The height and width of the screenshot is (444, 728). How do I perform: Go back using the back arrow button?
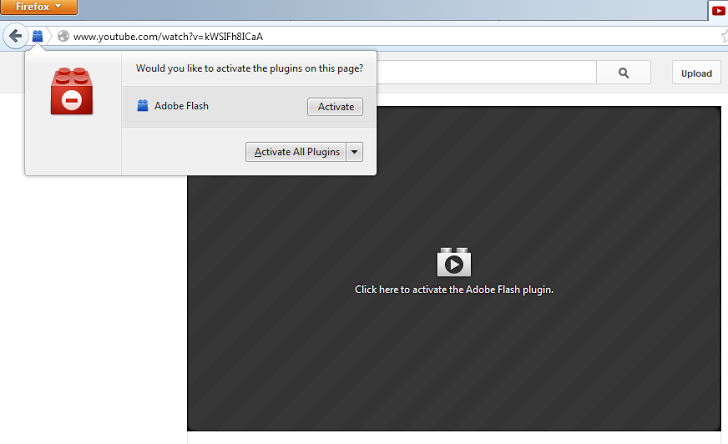(15, 37)
